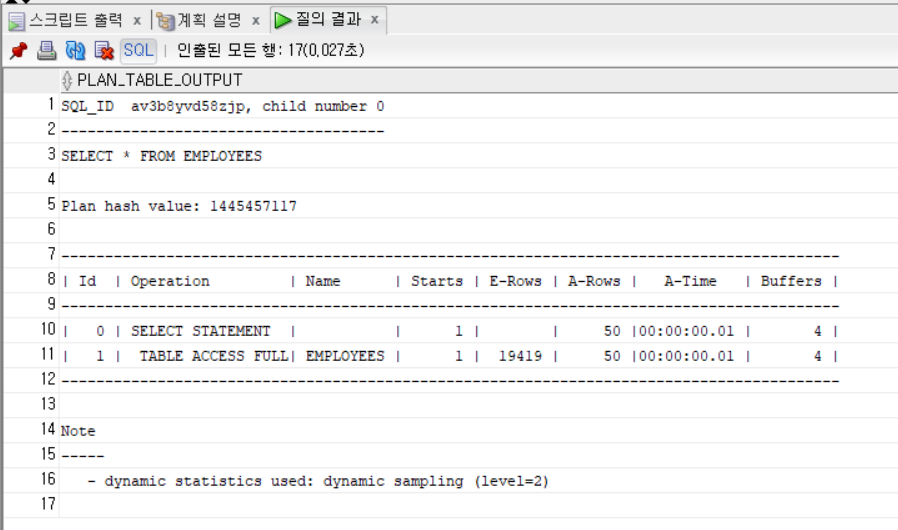Click the refresh query result icon
898x530 pixels.
75,50
